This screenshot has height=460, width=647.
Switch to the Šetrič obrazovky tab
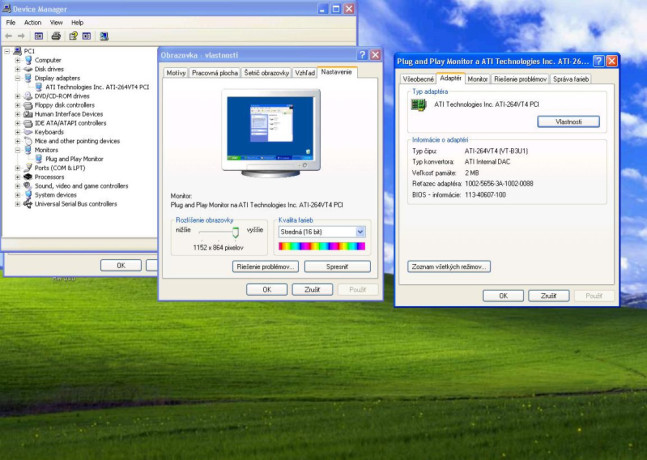click(x=267, y=73)
